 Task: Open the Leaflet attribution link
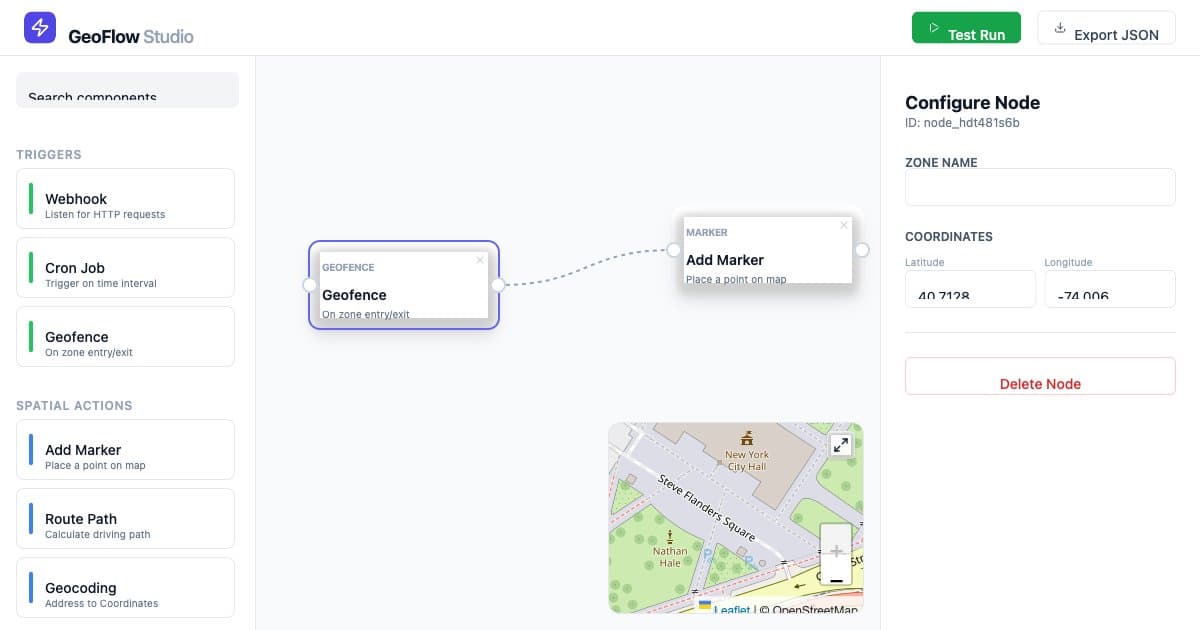732,610
